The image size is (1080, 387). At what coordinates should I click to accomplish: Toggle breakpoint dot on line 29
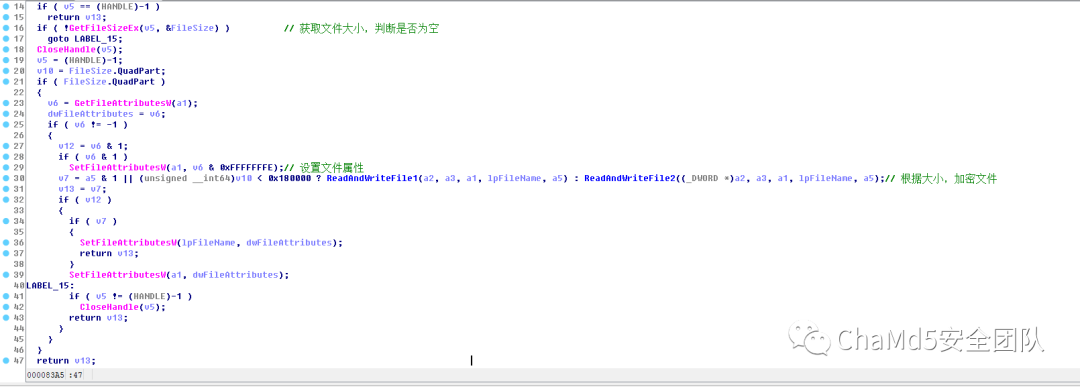(6, 167)
